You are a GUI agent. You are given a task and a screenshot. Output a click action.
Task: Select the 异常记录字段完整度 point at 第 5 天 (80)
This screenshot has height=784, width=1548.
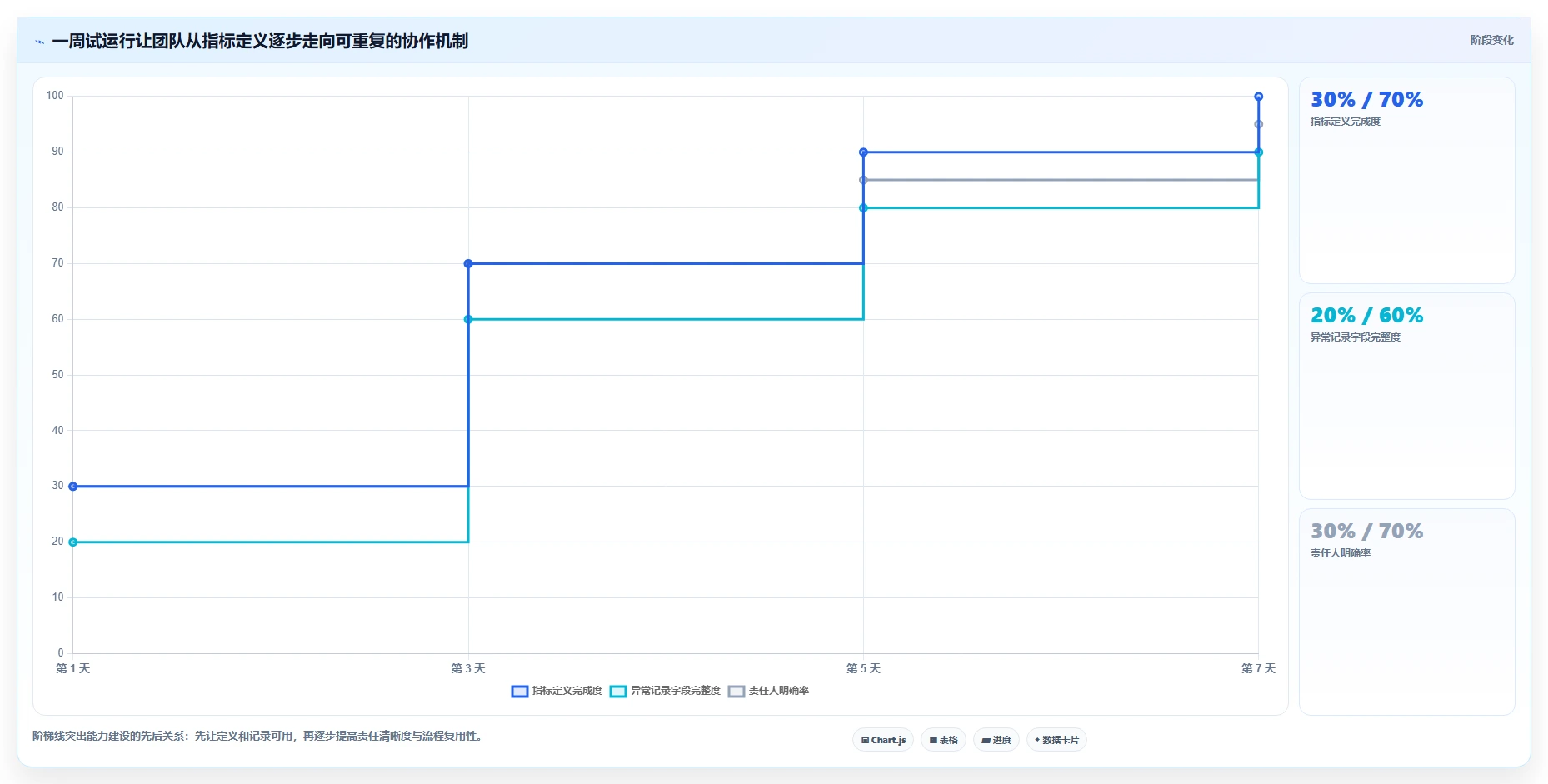click(x=863, y=208)
